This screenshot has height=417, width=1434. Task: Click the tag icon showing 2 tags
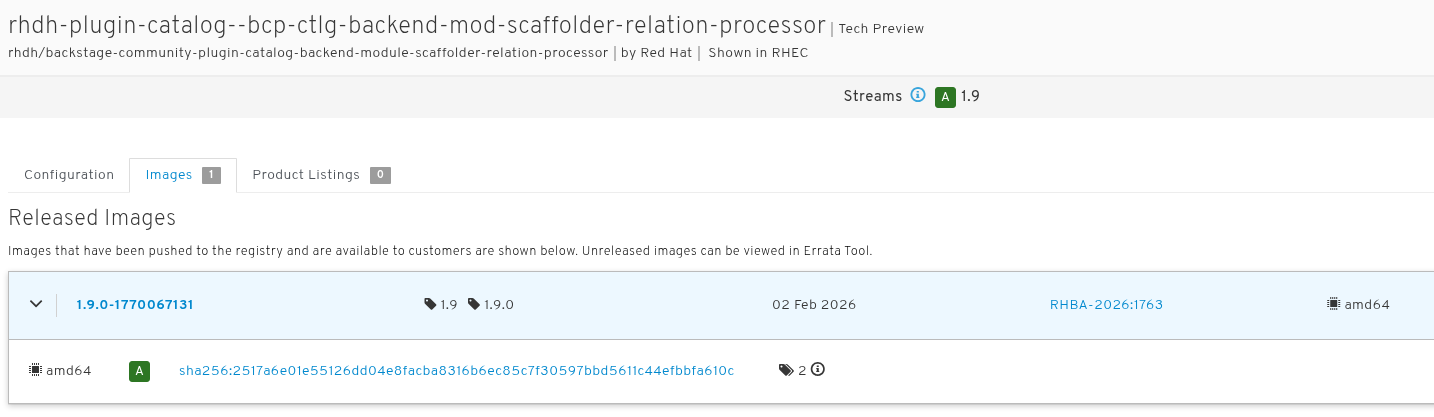click(785, 370)
